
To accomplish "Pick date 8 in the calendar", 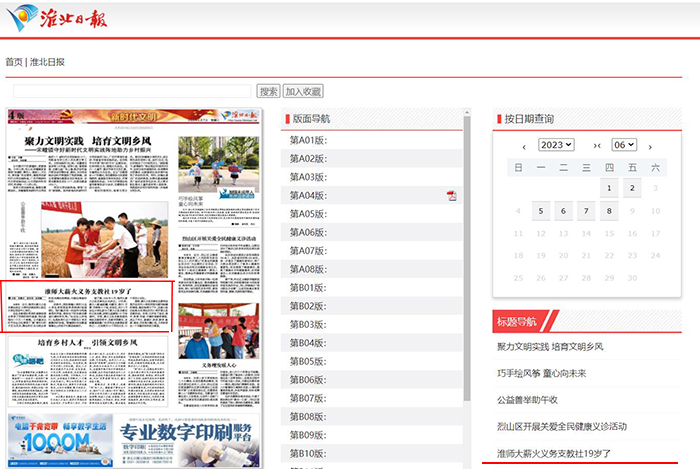I will (x=609, y=211).
